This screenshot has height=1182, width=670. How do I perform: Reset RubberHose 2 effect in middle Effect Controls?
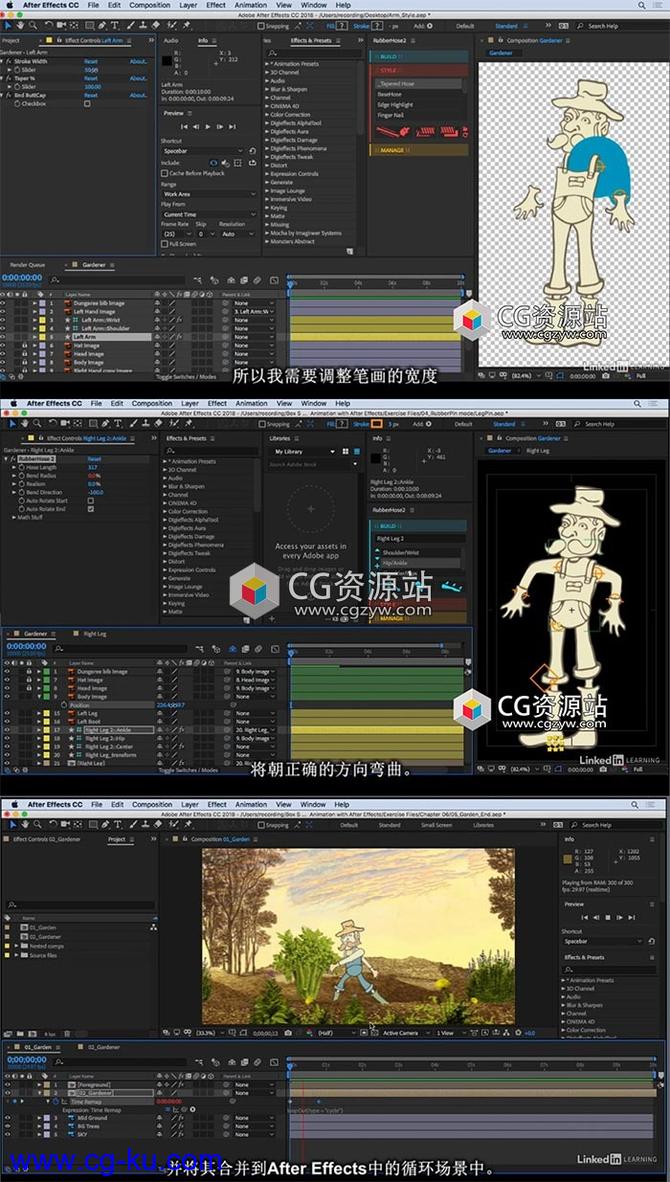click(x=94, y=459)
